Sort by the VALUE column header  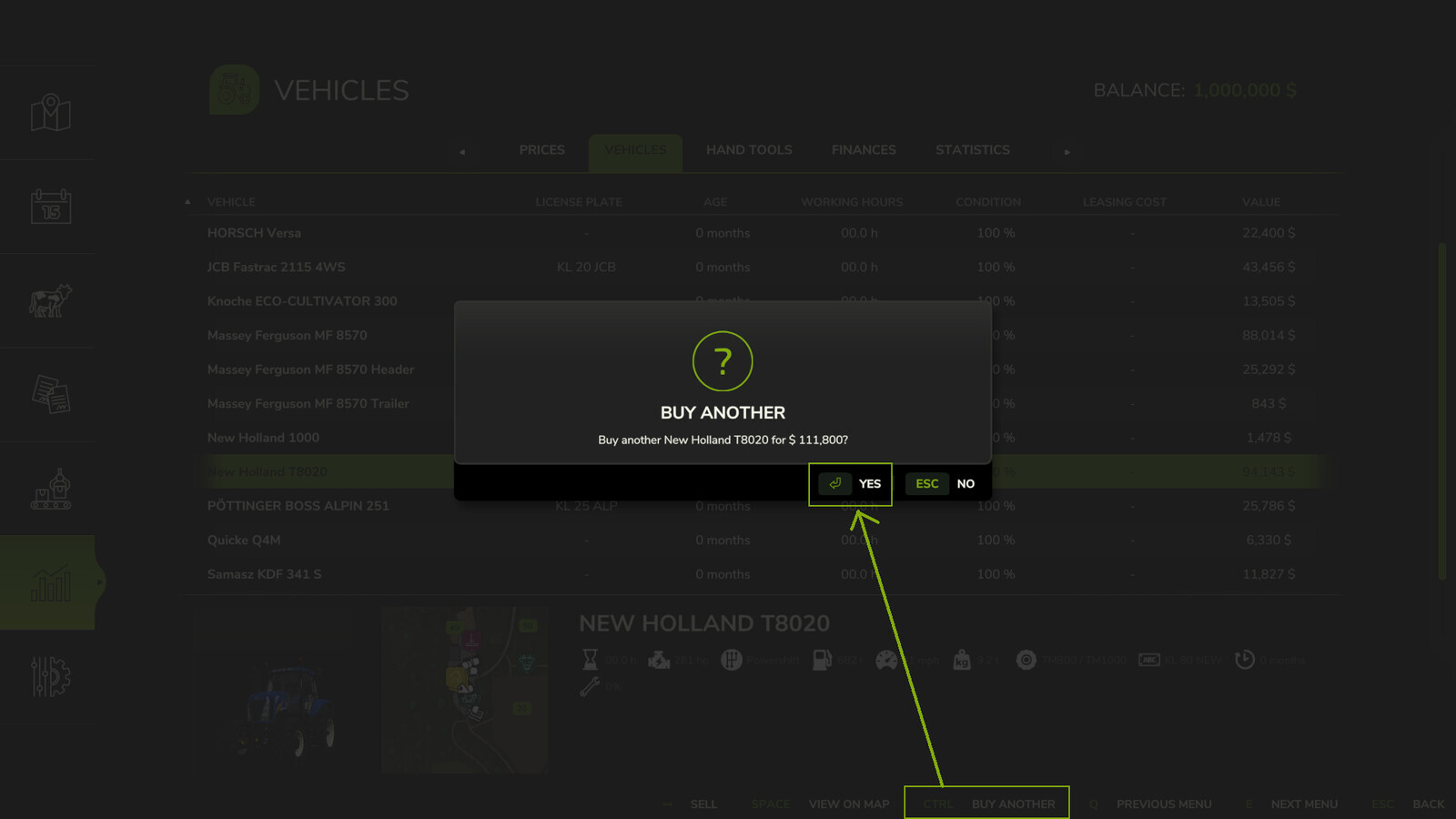pyautogui.click(x=1261, y=202)
